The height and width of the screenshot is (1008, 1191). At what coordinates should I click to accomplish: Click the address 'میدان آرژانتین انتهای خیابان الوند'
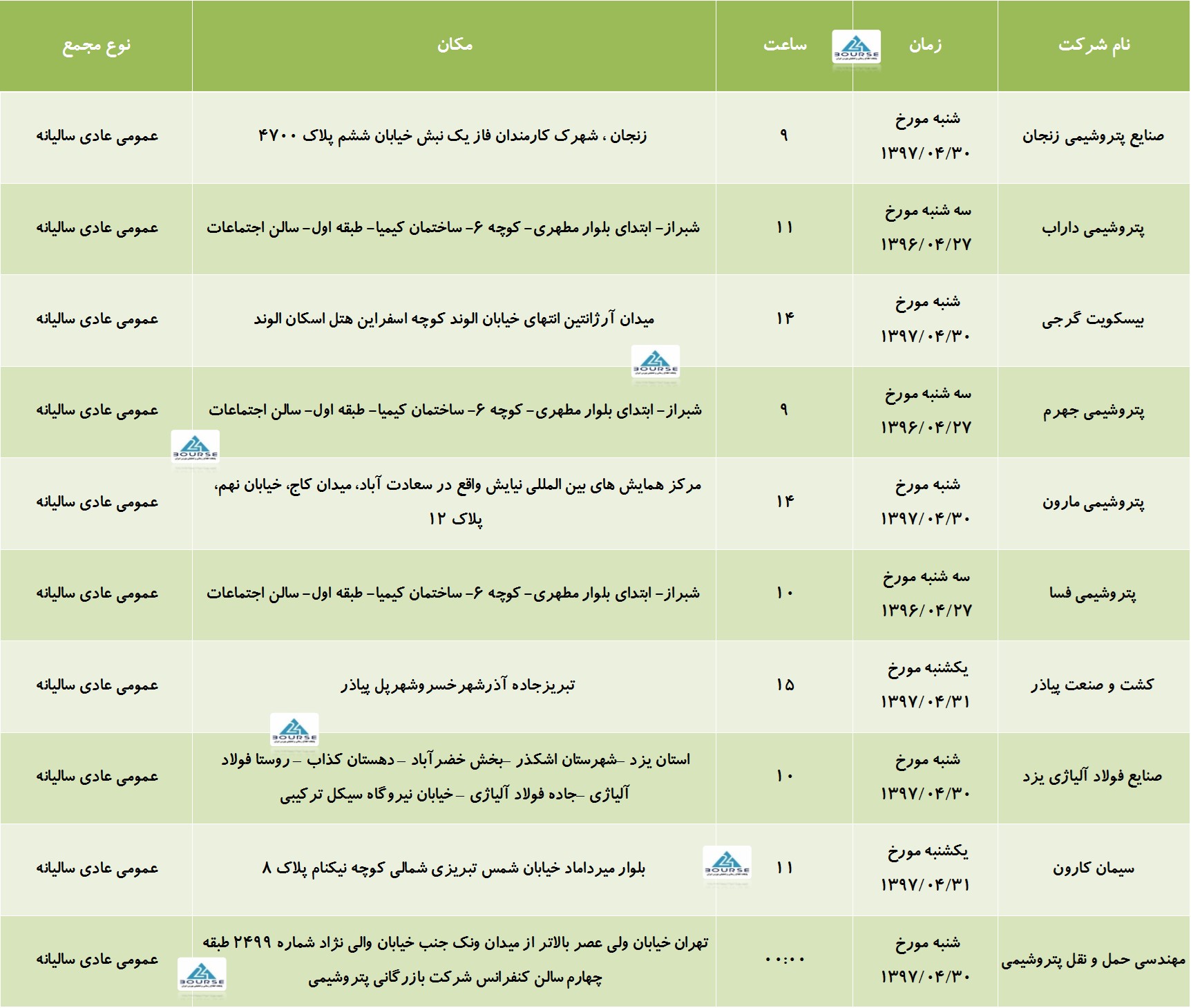pyautogui.click(x=454, y=319)
